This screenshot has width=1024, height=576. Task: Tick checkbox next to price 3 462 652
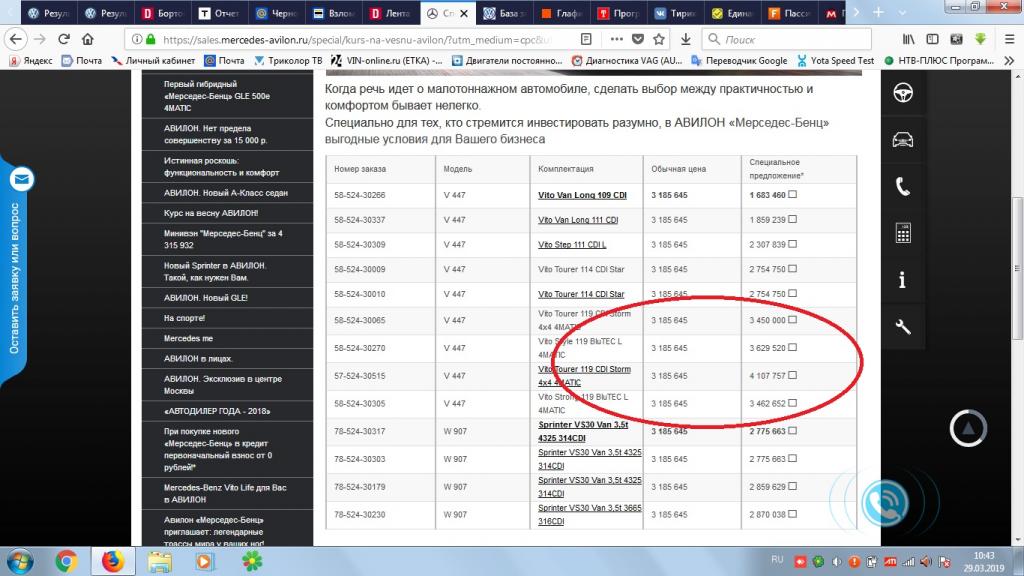792,403
